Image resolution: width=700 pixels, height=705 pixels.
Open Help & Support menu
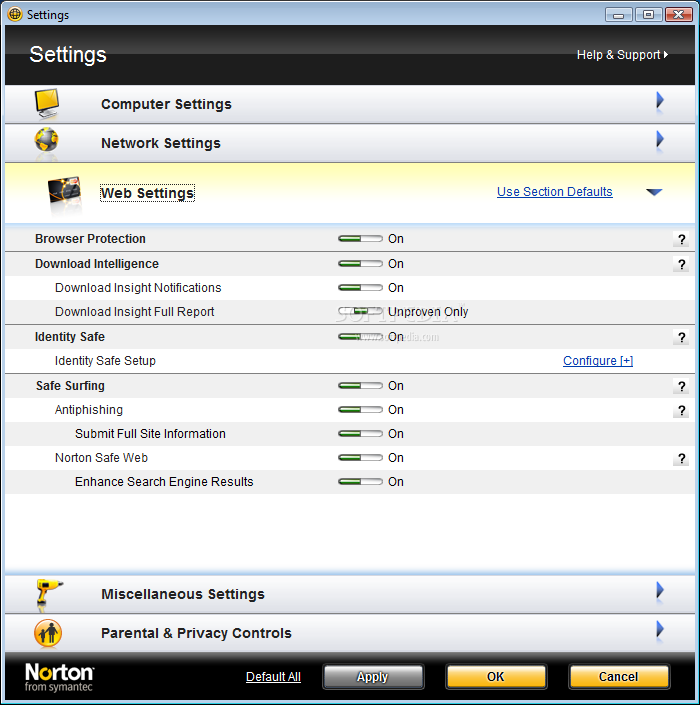(x=622, y=55)
